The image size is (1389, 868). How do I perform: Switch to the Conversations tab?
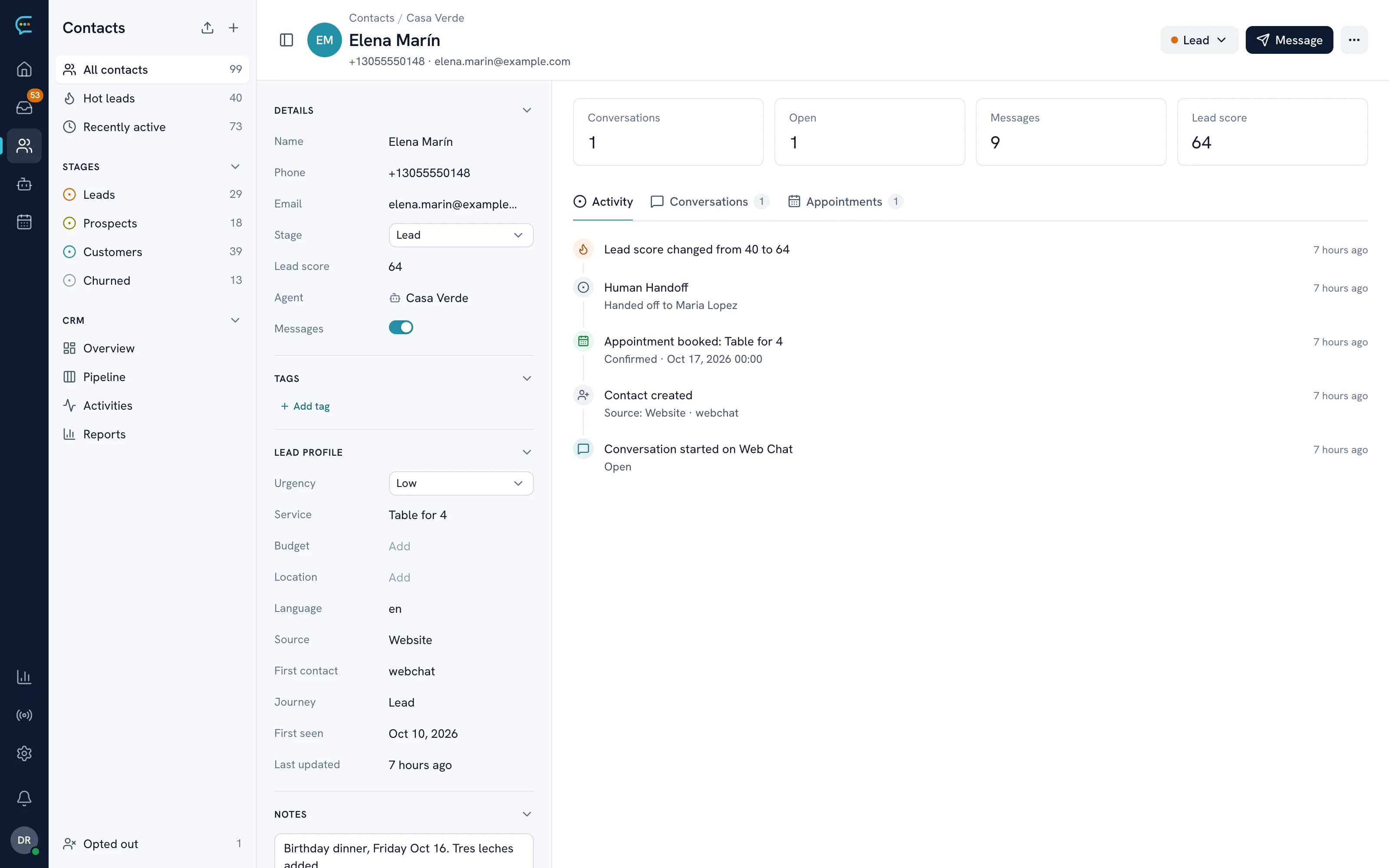(x=709, y=201)
